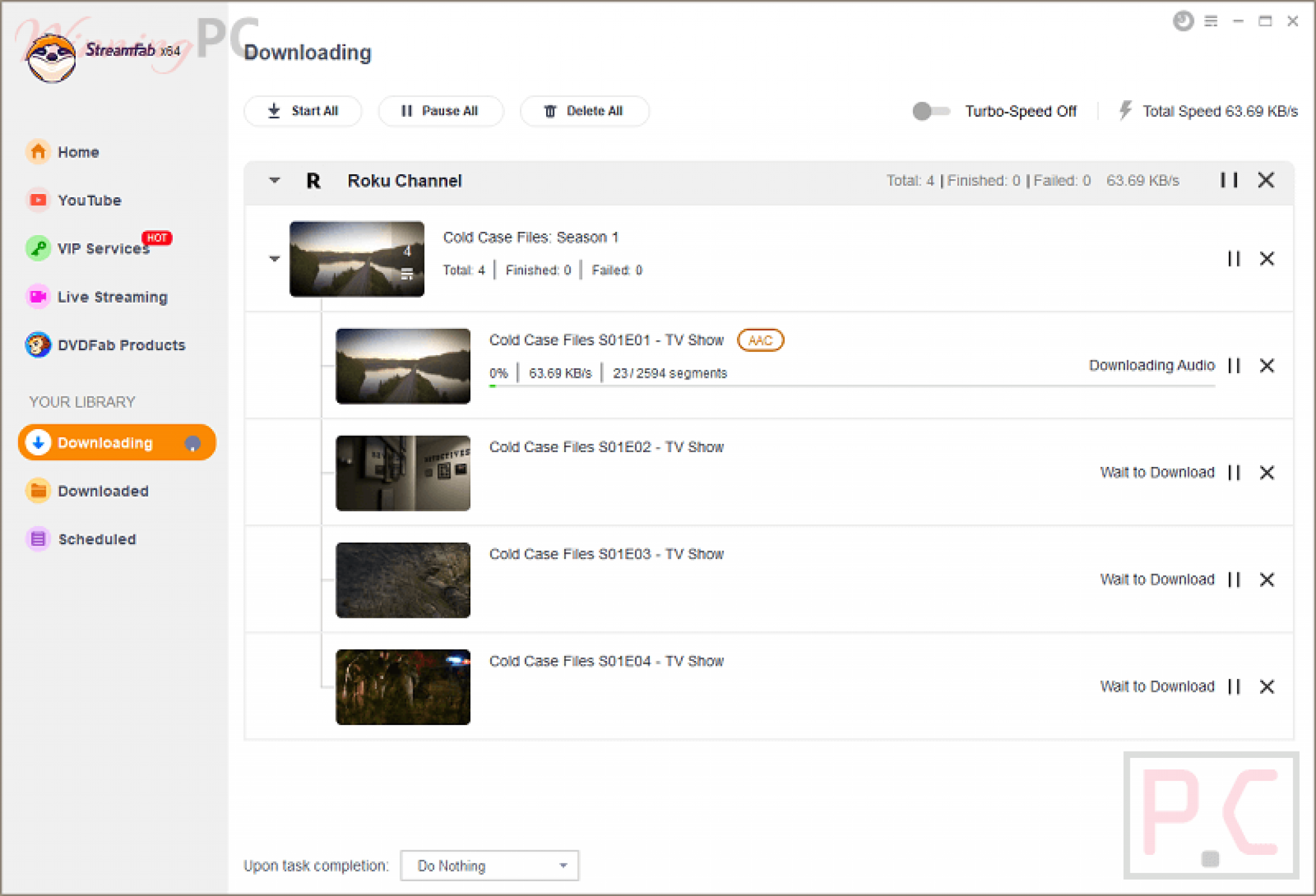Select the Downloading library section
The height and width of the screenshot is (896, 1316).
(117, 443)
